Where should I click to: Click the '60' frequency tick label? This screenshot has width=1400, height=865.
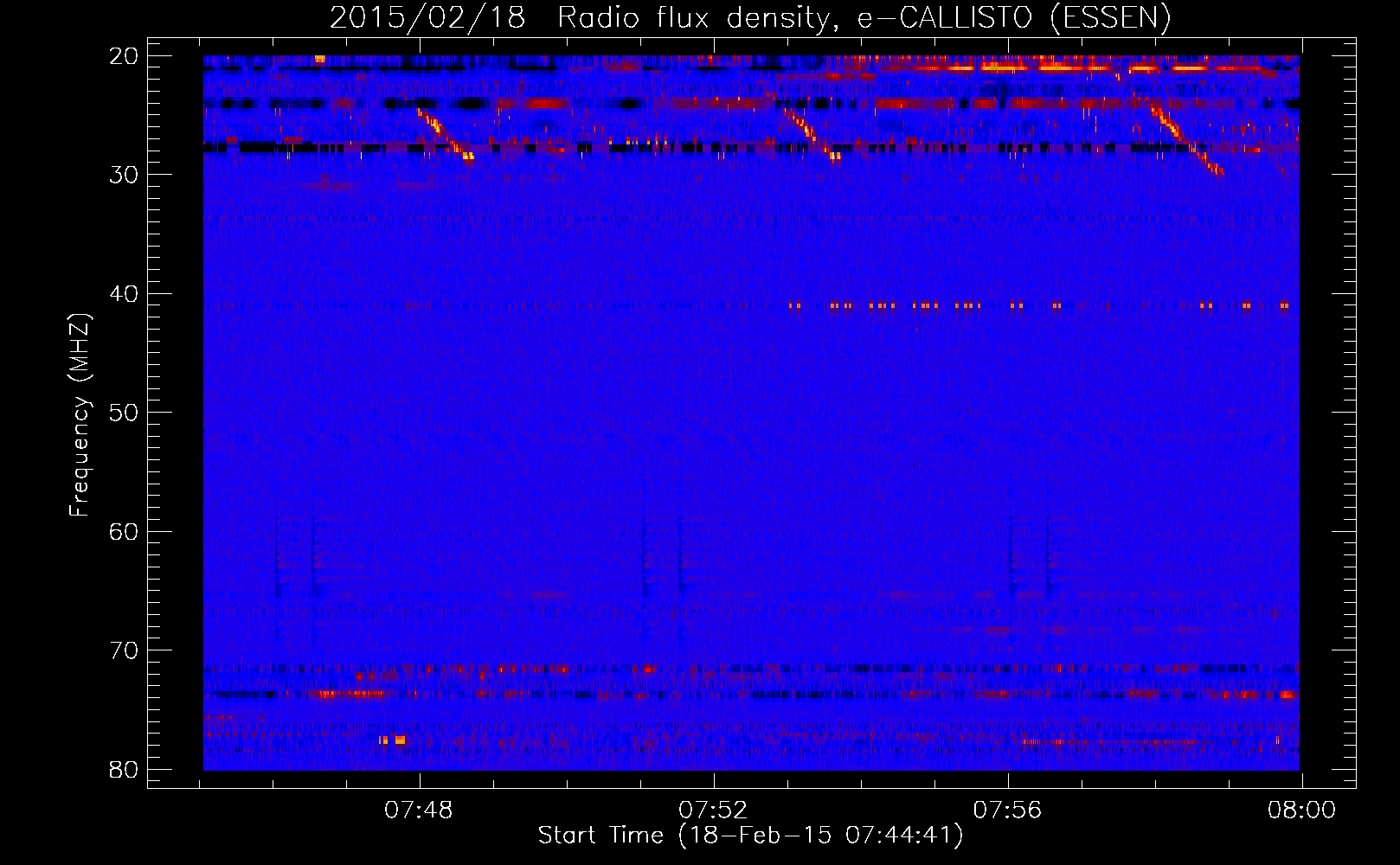[125, 531]
